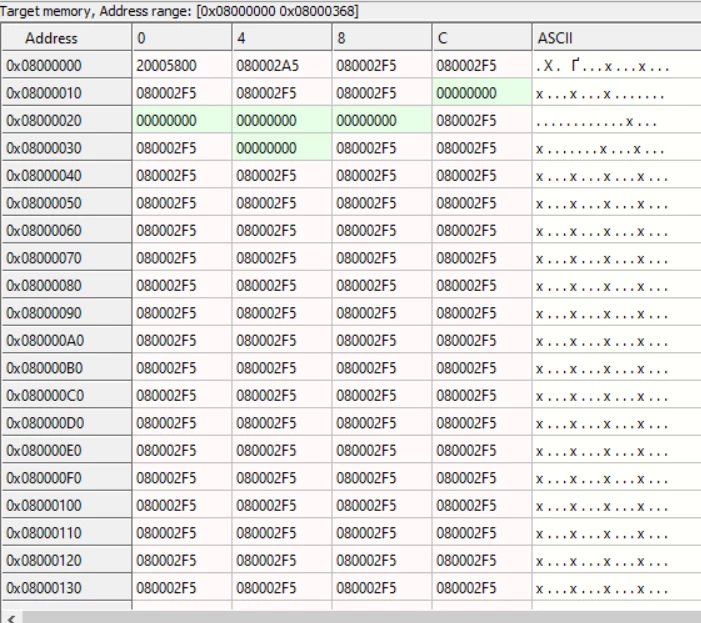This screenshot has width=701, height=623.
Task: Click the address 0x08000000 row header
Action: 67,66
